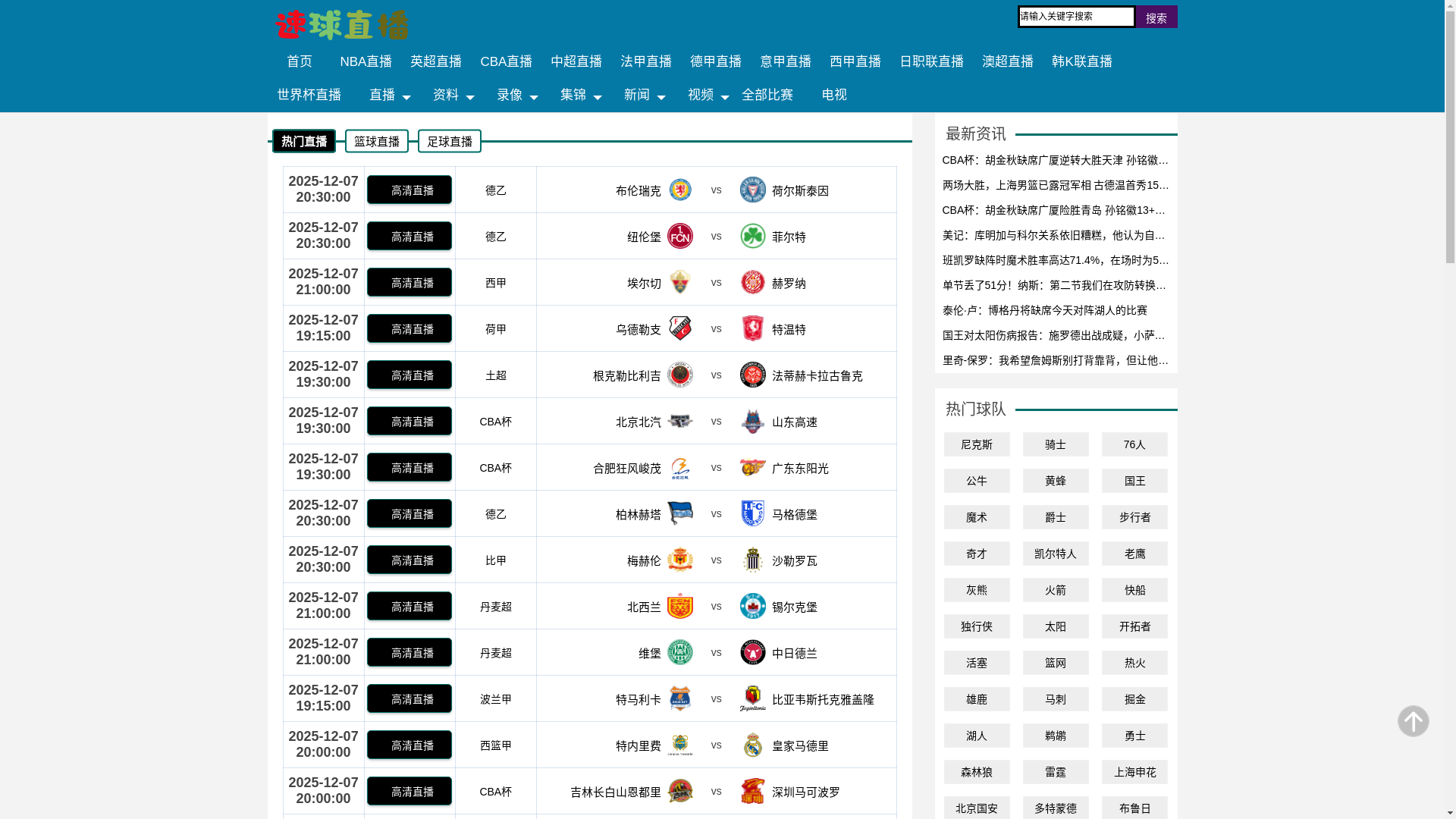Viewport: 1456px width, 819px height.
Task: Click the Greuther Fürth (菲尔特) green clover logo
Action: click(x=752, y=236)
